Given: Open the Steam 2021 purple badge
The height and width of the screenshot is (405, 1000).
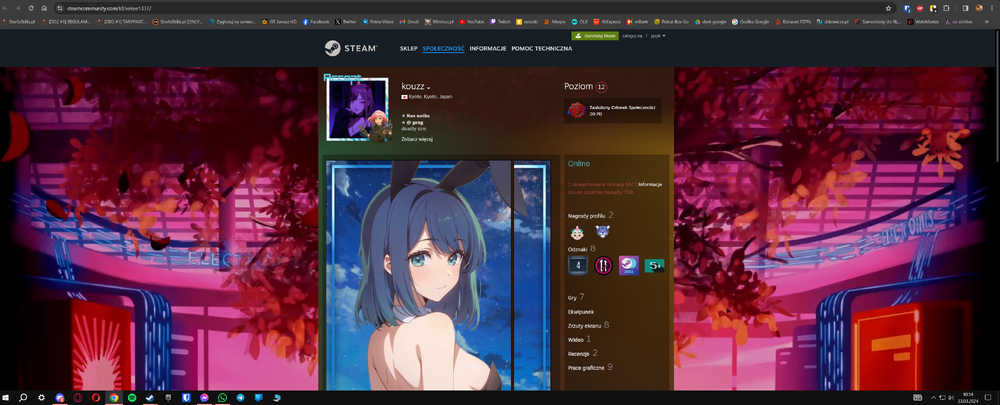Looking at the screenshot, I should coord(629,265).
